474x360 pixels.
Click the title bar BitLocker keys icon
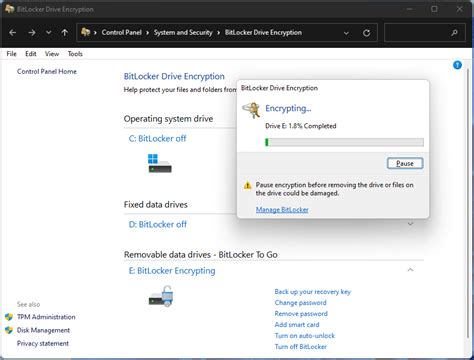coord(10,9)
